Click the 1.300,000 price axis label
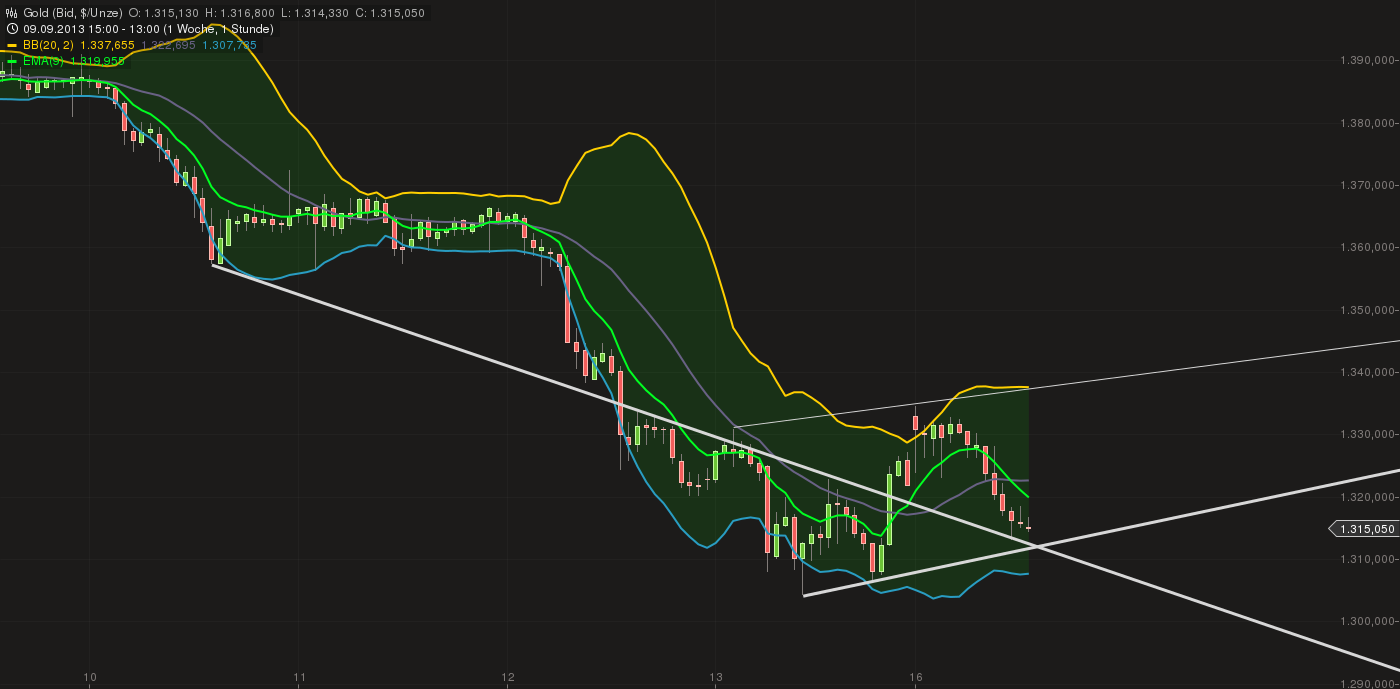Screen dimensions: 1400x689 1368,621
